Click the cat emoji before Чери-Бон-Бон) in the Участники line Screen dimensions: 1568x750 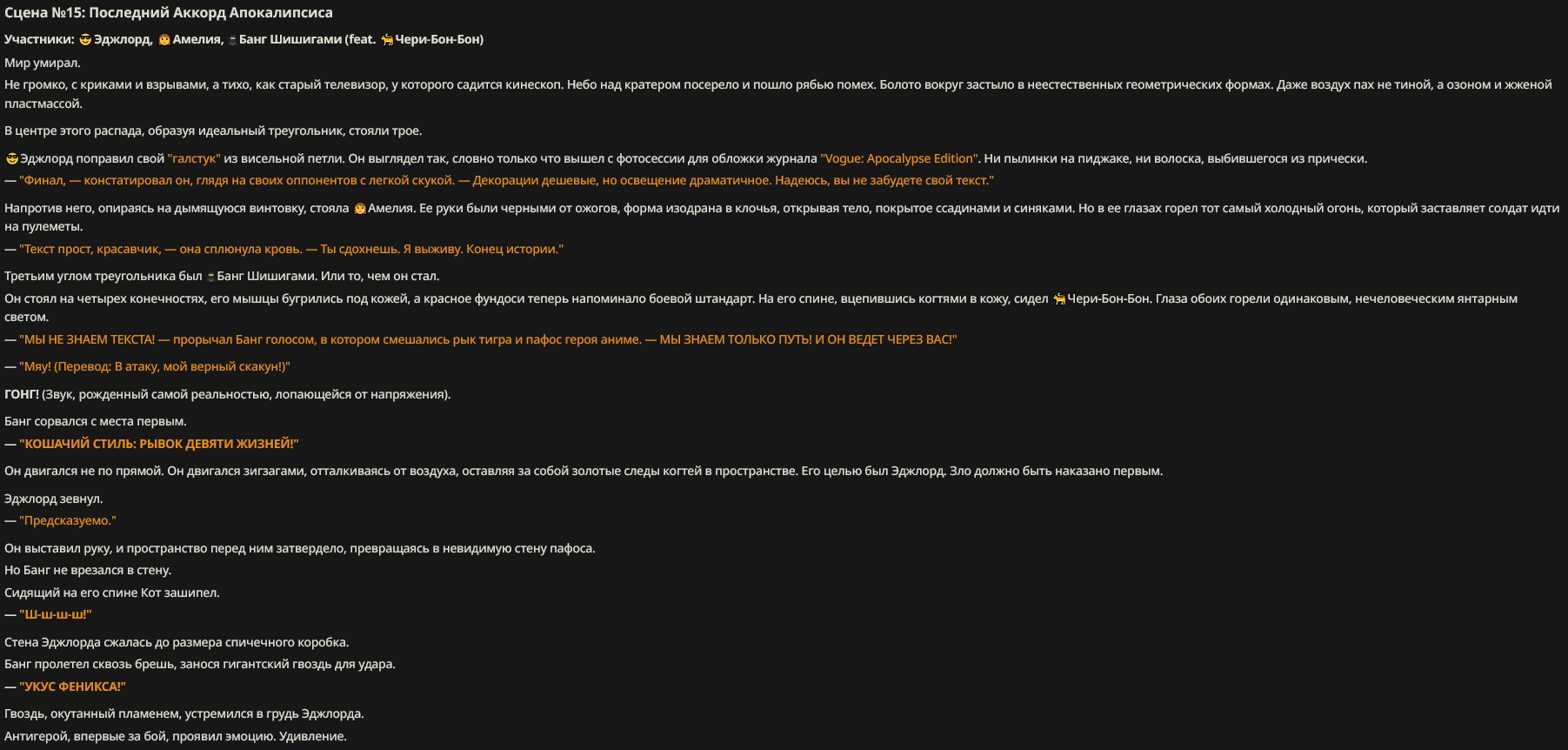pyautogui.click(x=387, y=39)
